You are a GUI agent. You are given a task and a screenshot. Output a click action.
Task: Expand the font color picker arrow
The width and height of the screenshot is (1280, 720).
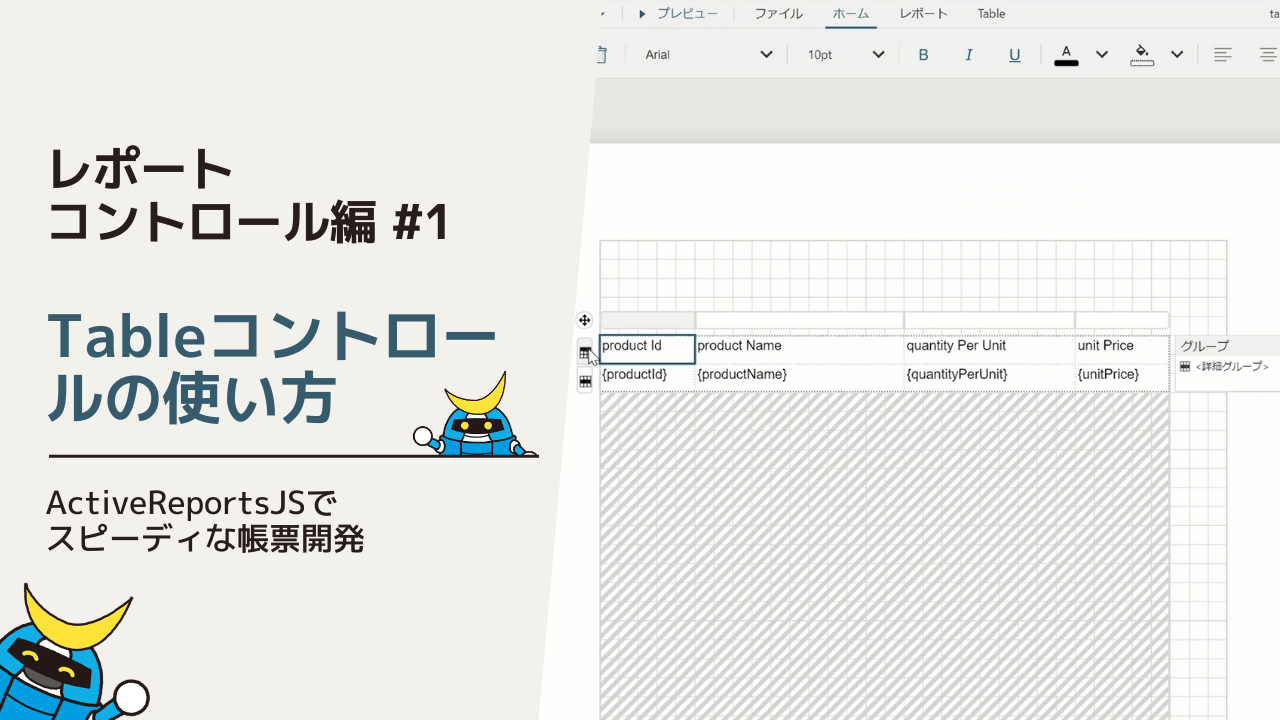tap(1101, 55)
